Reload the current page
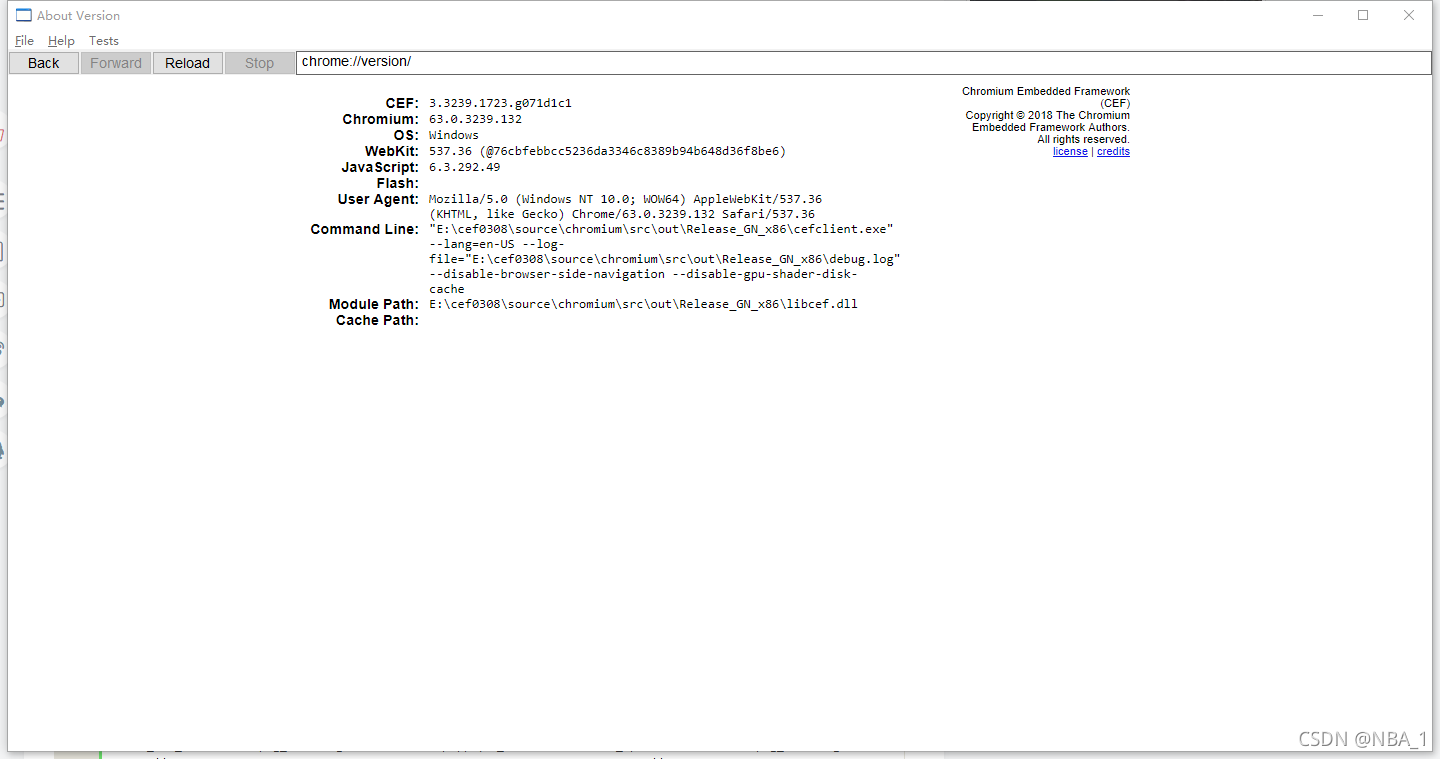This screenshot has width=1440, height=759. click(x=188, y=63)
